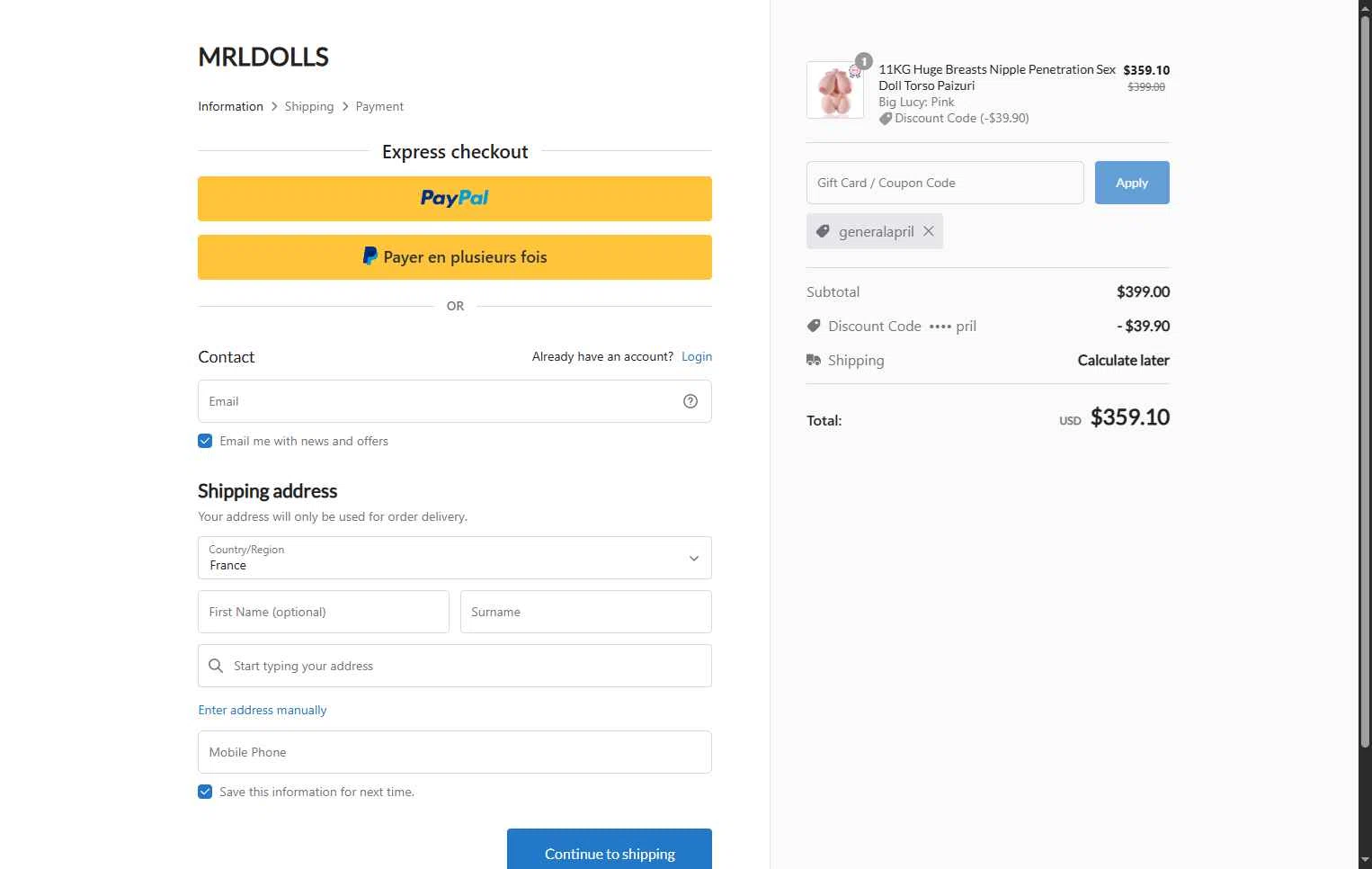Click the Gift Card / Coupon Code field
The height and width of the screenshot is (869, 1372).
945,183
